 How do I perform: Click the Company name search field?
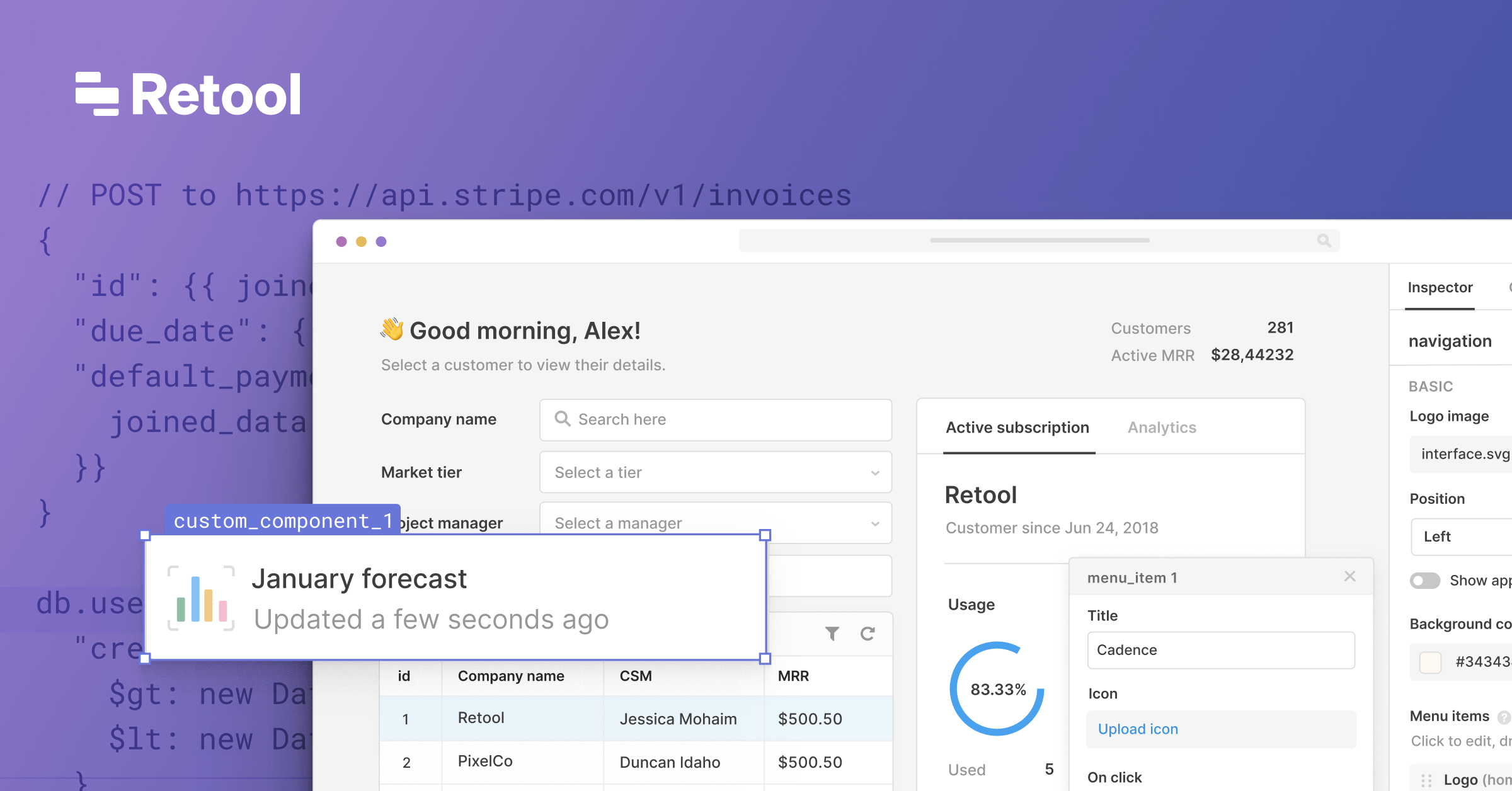pyautogui.click(x=716, y=420)
